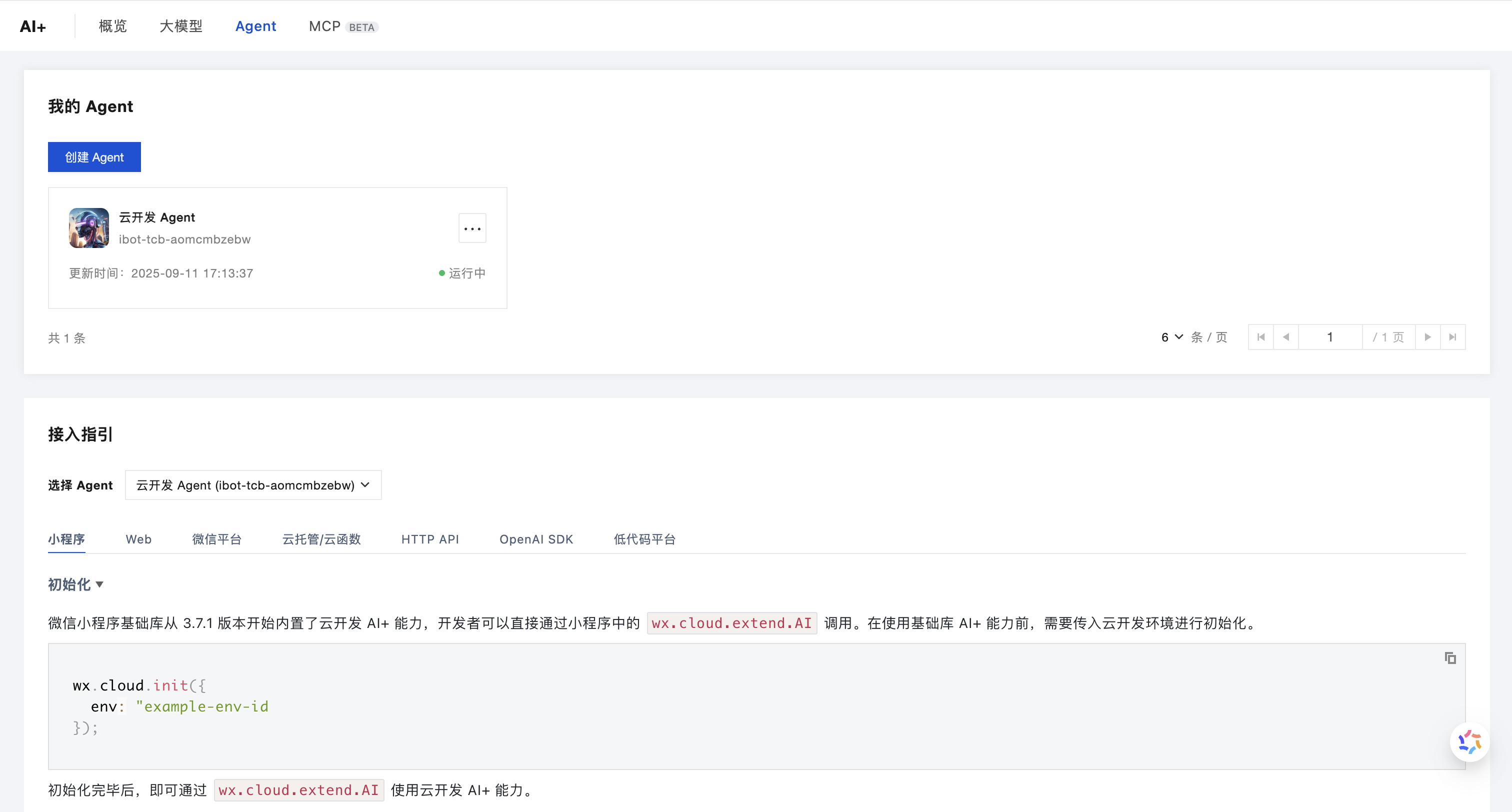Select the OpenAI SDK integration tab

coord(536,539)
